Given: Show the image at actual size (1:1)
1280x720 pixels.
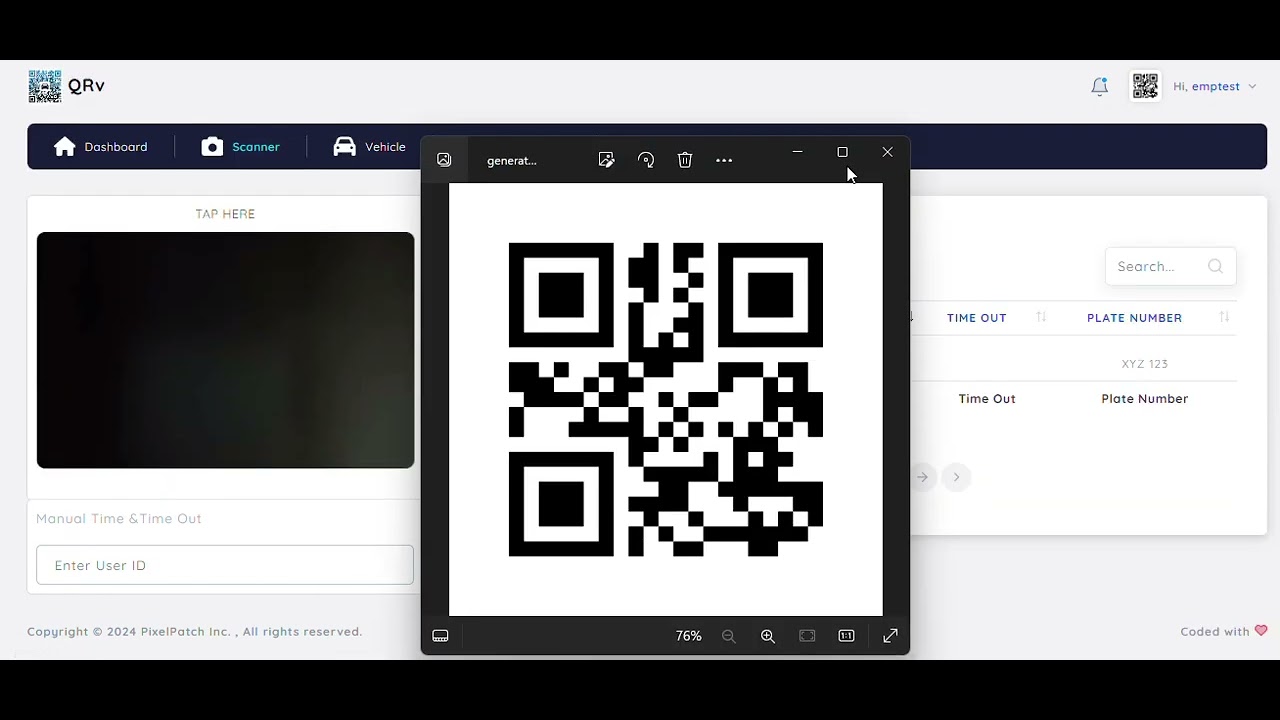Looking at the screenshot, I should tap(846, 636).
